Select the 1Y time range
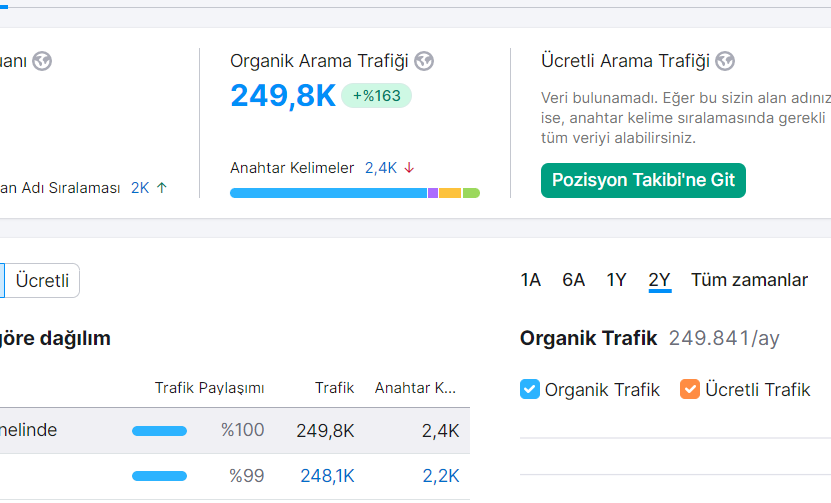This screenshot has width=831, height=503. [x=616, y=280]
